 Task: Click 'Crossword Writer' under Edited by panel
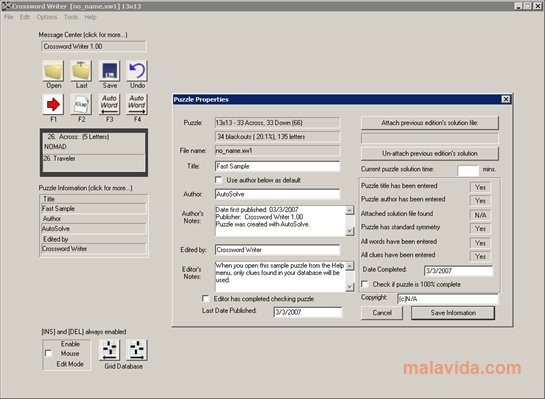tap(93, 249)
